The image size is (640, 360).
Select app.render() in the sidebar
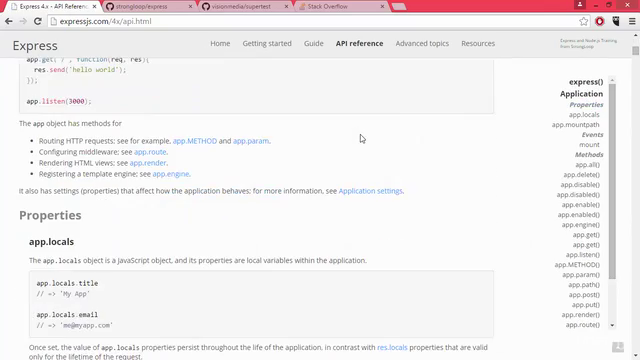coord(580,315)
